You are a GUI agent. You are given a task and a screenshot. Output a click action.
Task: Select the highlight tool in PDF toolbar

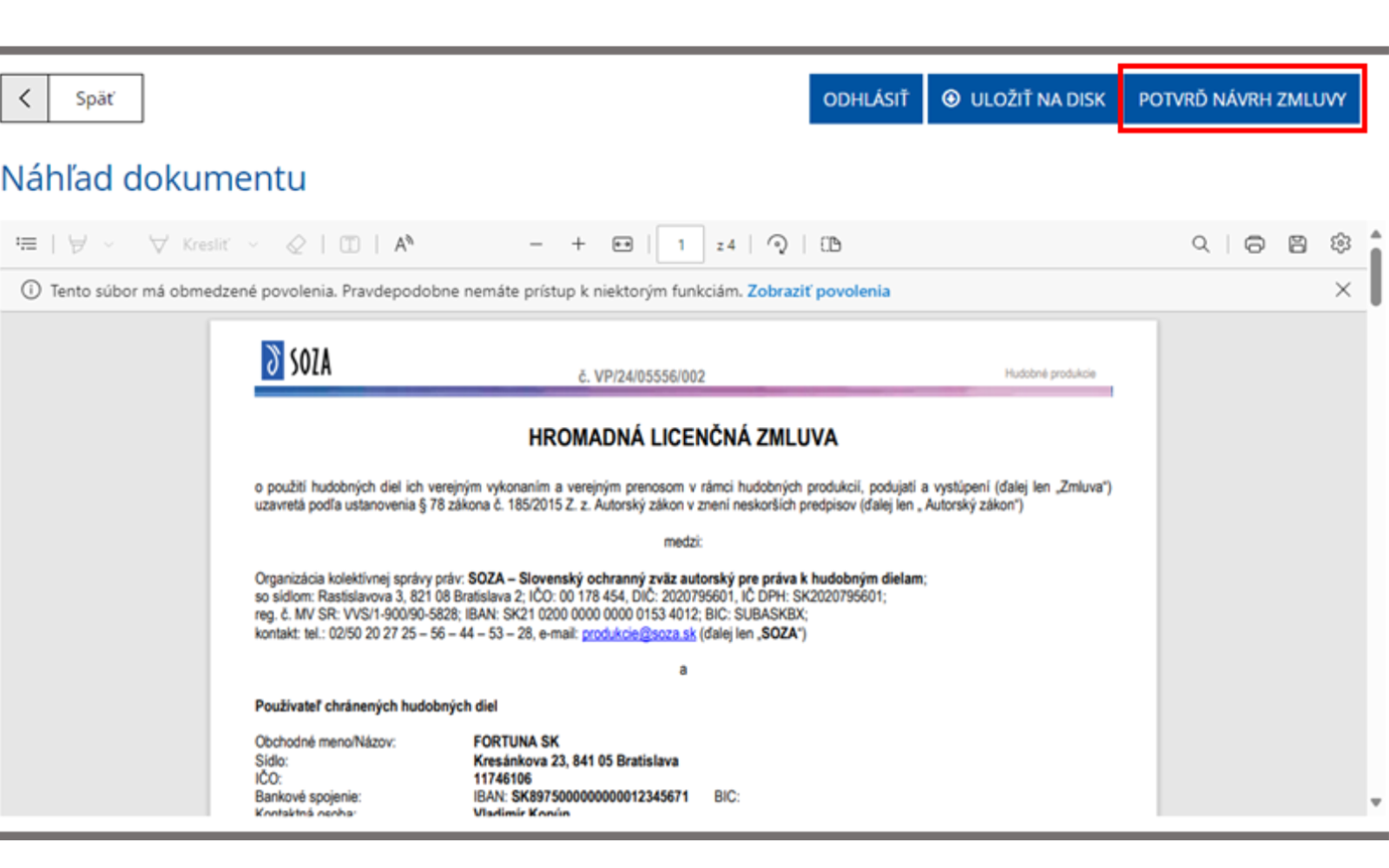77,245
